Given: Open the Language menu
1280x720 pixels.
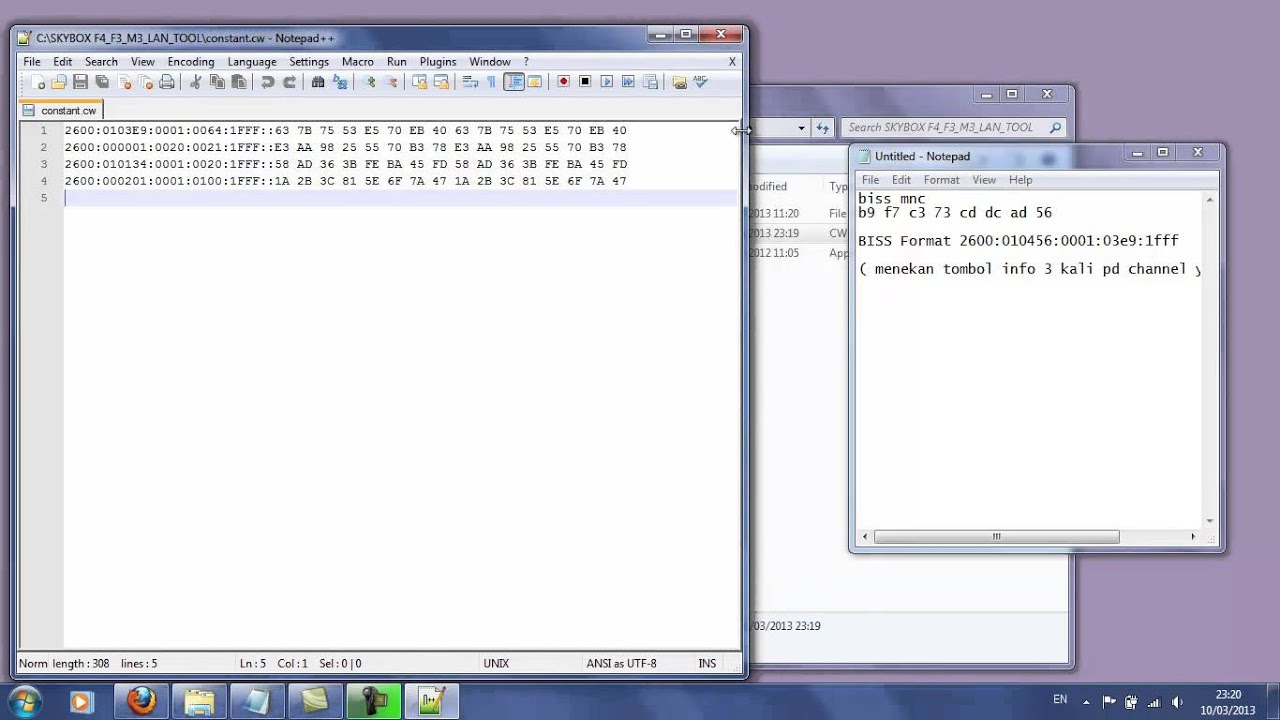Looking at the screenshot, I should click(251, 62).
